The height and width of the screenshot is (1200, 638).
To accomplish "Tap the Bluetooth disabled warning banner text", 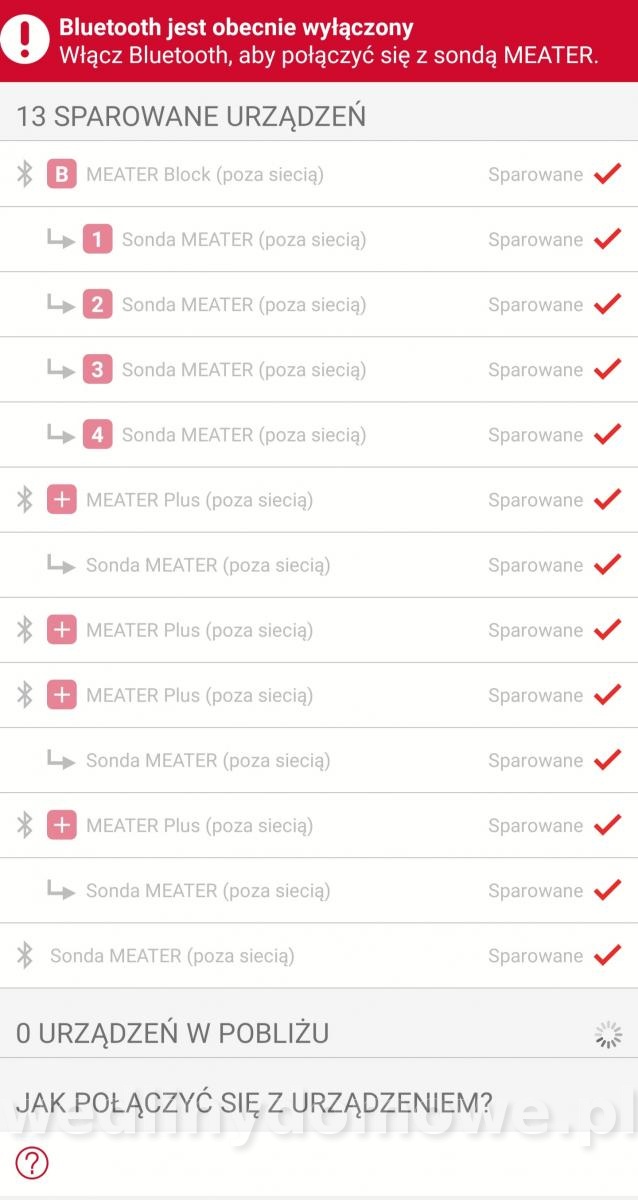I will (329, 41).
